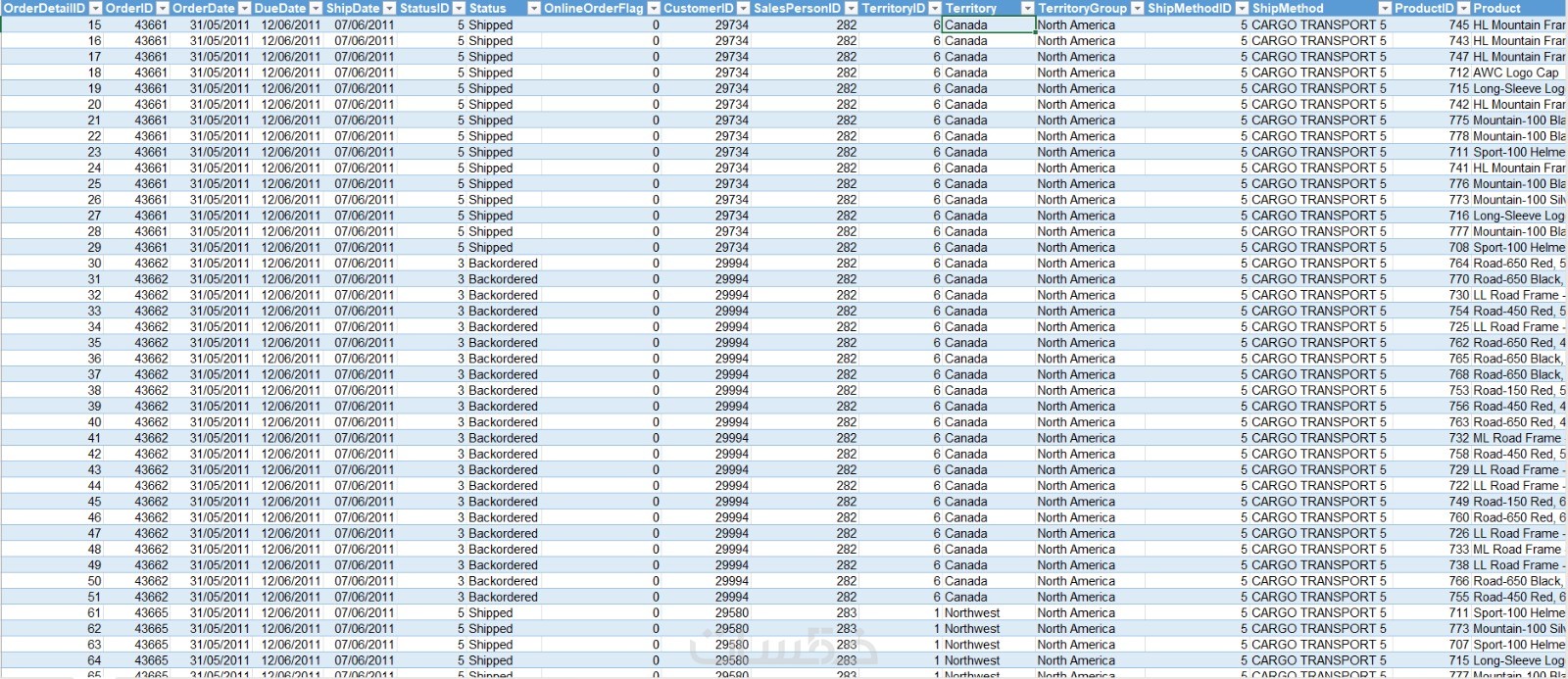Viewport: 1568px width, 679px height.
Task: Click OnlineOrderFlag 0 in OrderDetailID 38 row
Action: pos(656,390)
